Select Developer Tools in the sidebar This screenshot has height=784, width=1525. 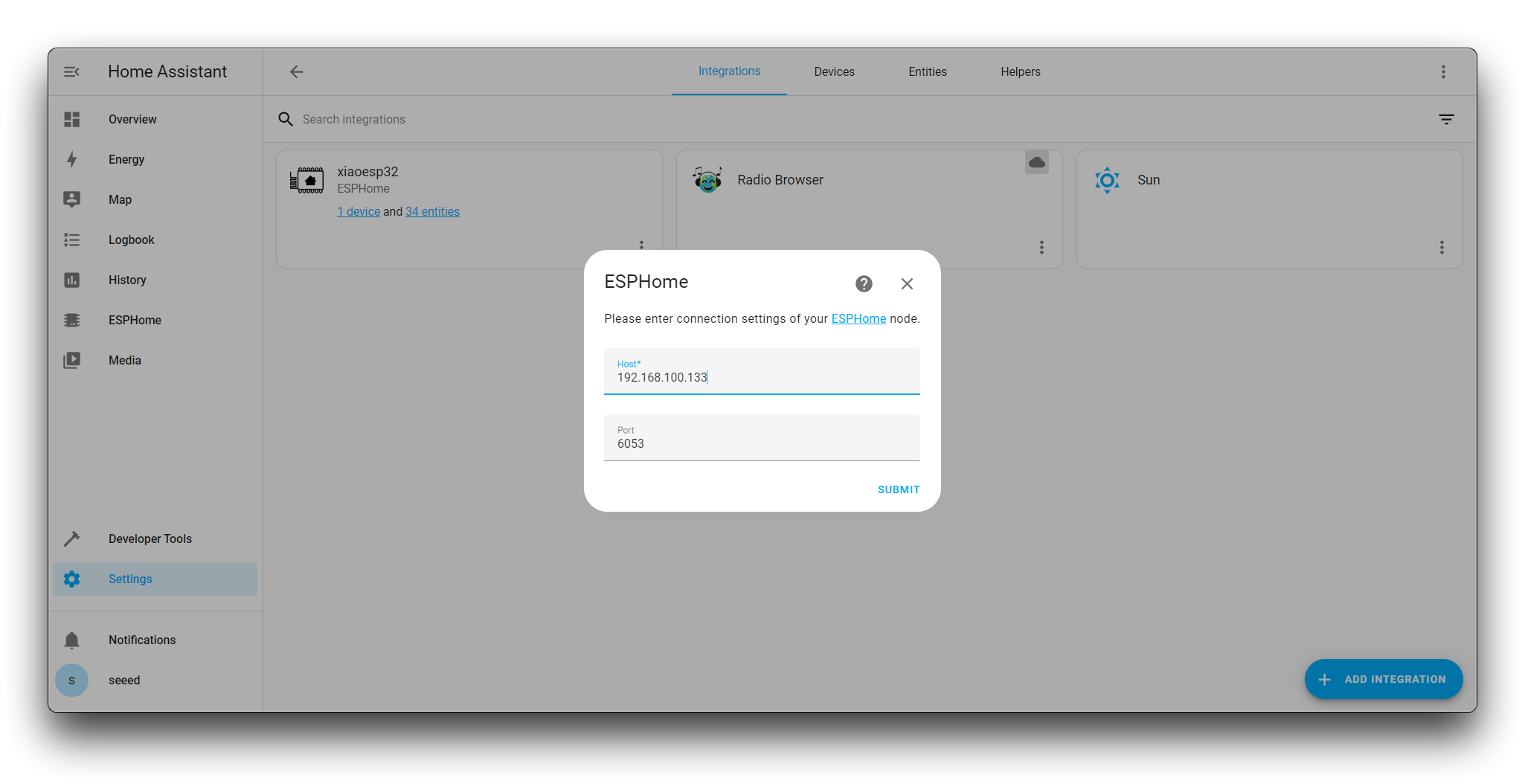pos(155,539)
